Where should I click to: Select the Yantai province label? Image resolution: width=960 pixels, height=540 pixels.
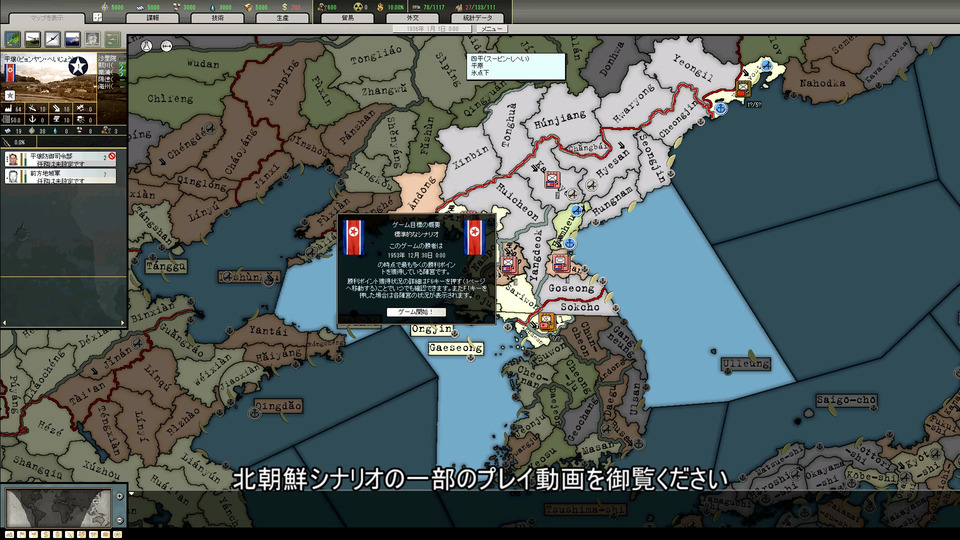[268, 331]
